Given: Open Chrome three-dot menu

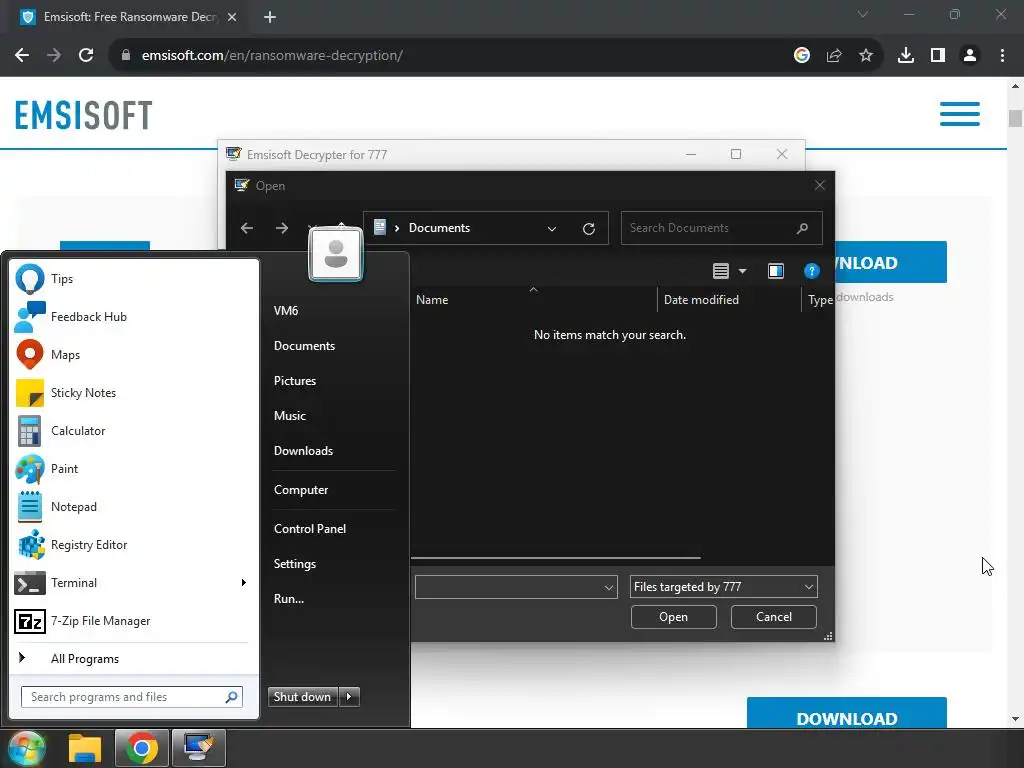Looking at the screenshot, I should coord(1002,56).
